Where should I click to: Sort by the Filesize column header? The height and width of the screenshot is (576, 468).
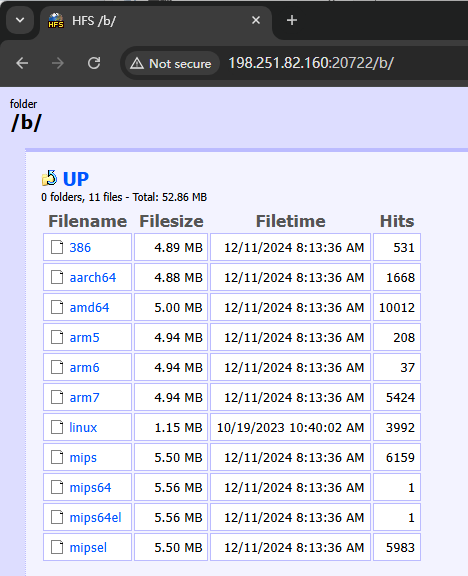(x=171, y=221)
